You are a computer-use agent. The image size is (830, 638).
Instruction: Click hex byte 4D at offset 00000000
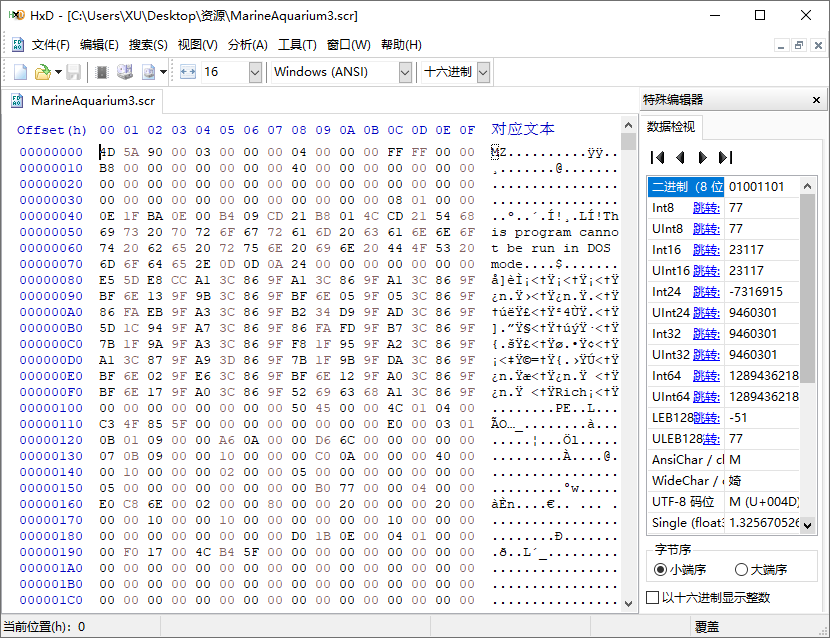[x=107, y=152]
